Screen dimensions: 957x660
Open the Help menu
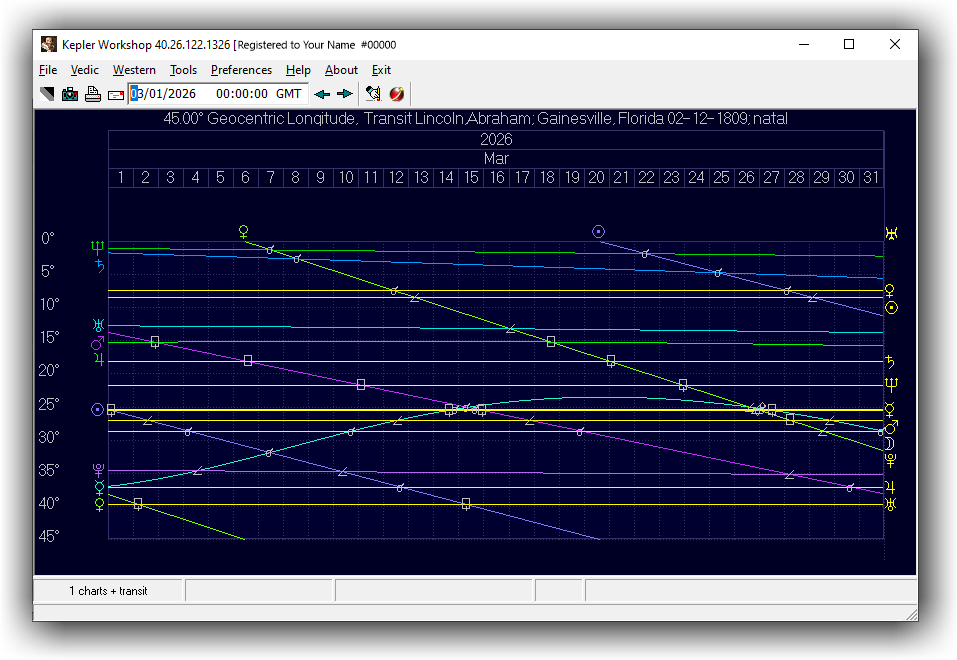(298, 70)
